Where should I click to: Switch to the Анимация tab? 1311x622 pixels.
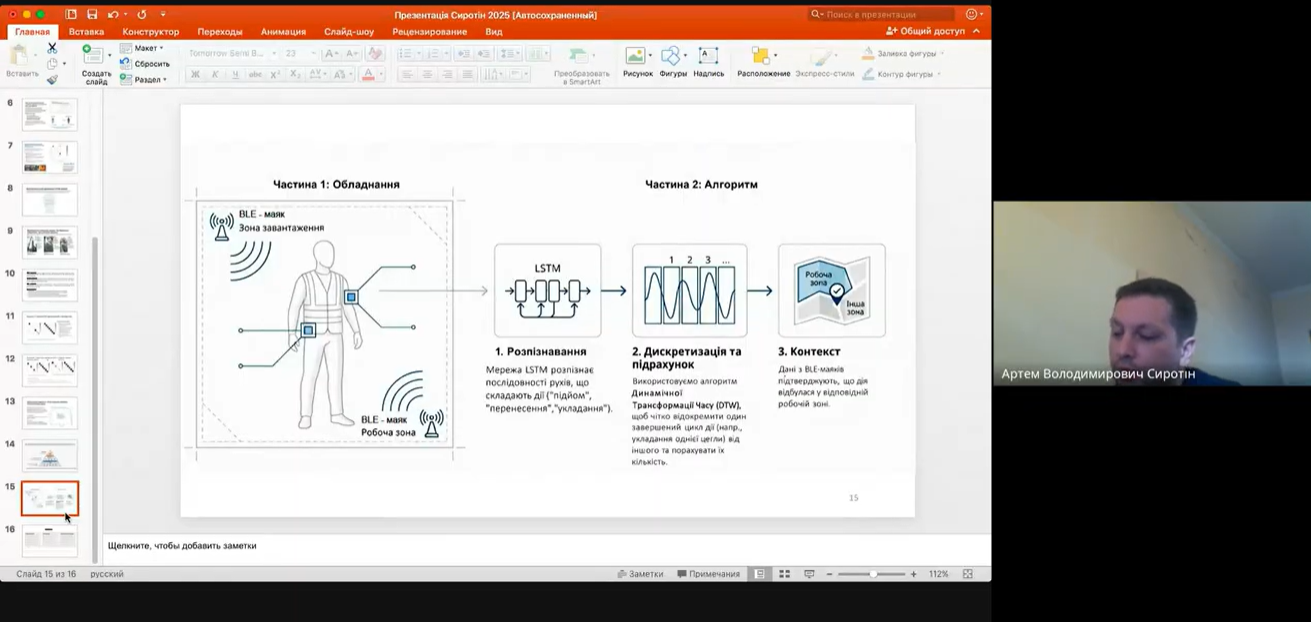(x=283, y=32)
